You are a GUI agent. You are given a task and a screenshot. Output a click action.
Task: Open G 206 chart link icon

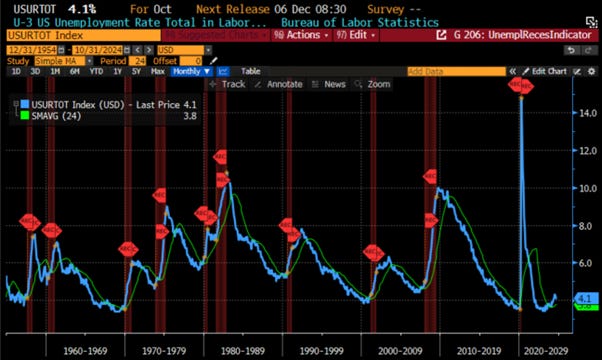(x=442, y=35)
